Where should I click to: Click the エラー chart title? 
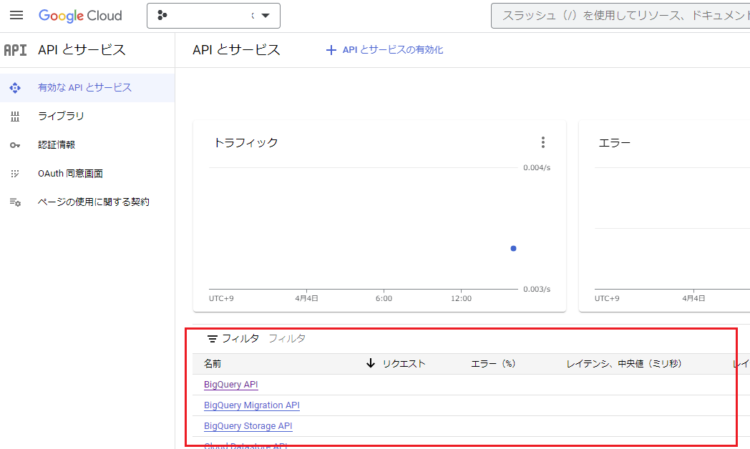click(615, 142)
